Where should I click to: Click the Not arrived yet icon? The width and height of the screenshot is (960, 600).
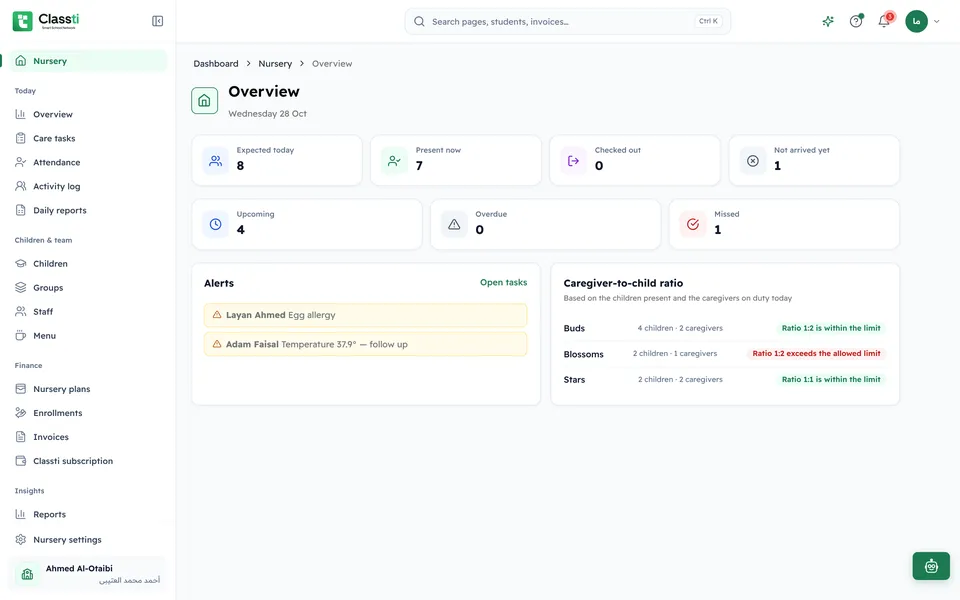(752, 161)
